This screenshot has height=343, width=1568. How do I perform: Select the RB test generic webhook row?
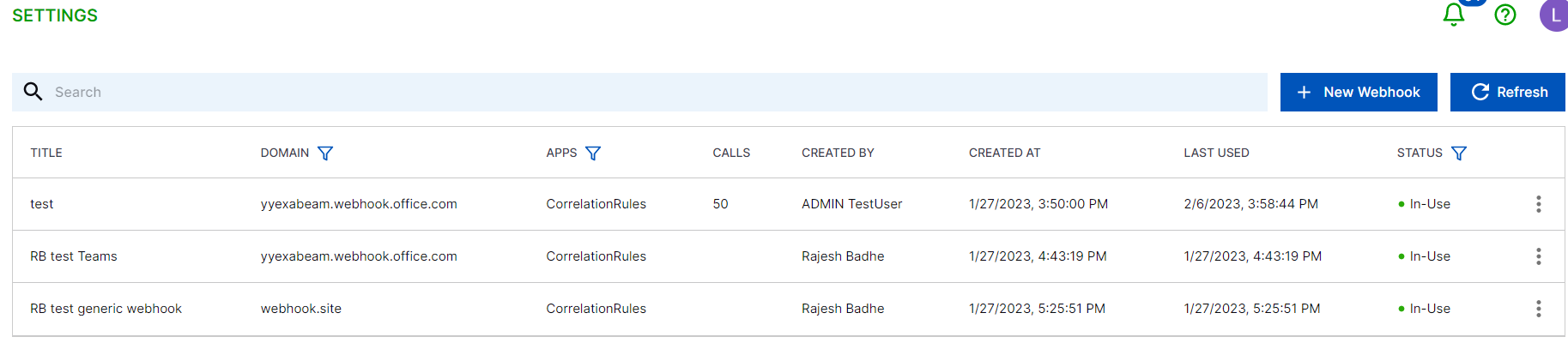[x=106, y=309]
